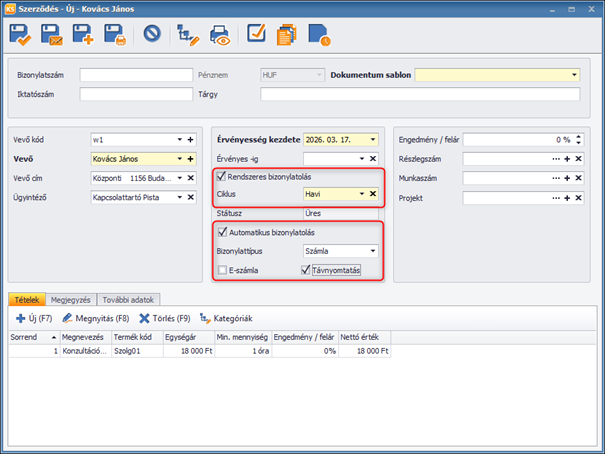Image resolution: width=605 pixels, height=454 pixels.
Task: Uncheck the Távnyomtatás checkbox
Action: tap(306, 270)
